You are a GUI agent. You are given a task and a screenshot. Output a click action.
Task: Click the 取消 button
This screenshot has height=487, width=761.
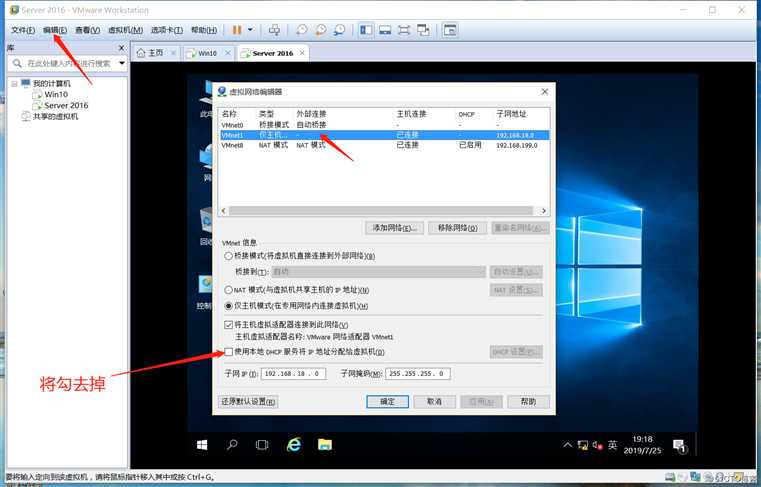pyautogui.click(x=434, y=402)
